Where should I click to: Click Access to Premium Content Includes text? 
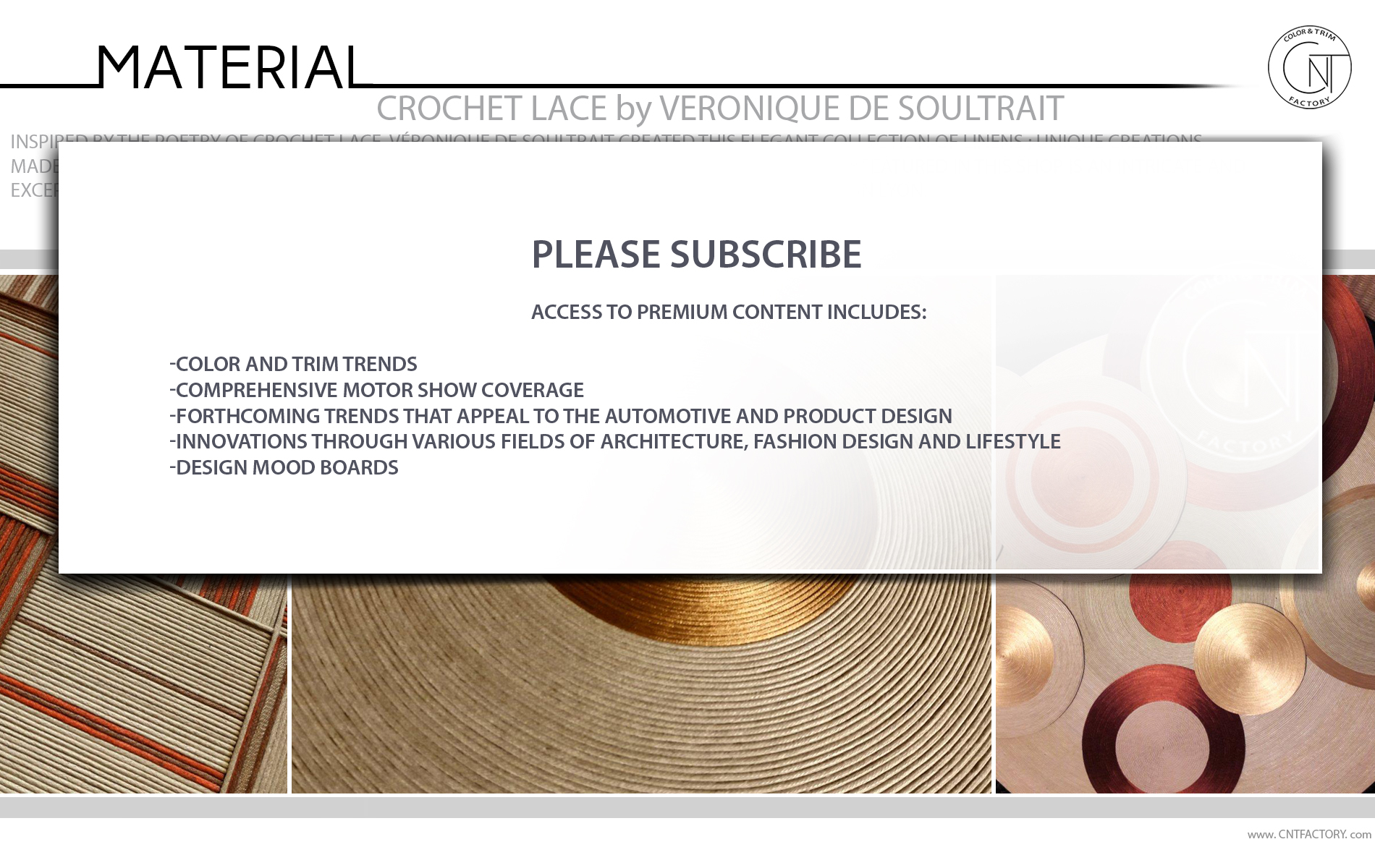pyautogui.click(x=729, y=312)
